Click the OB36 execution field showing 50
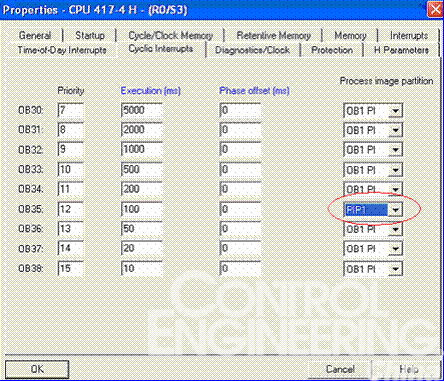 point(142,229)
